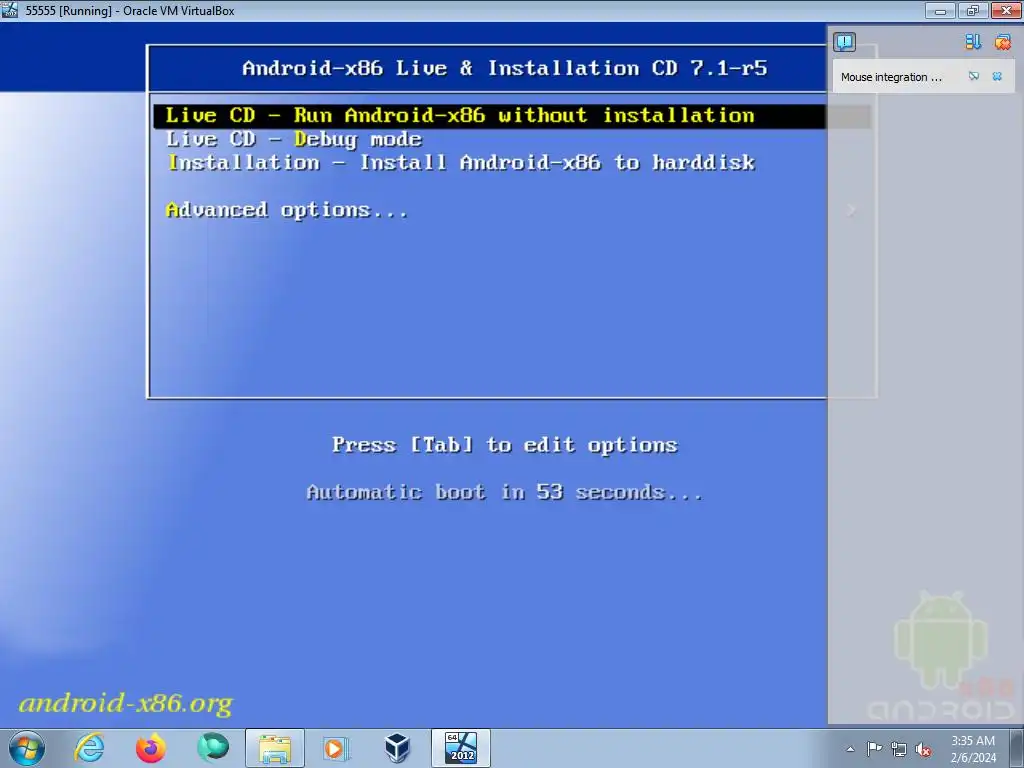This screenshot has width=1024, height=768.
Task: Click the VirtualBox window title bar icon
Action: (10, 10)
